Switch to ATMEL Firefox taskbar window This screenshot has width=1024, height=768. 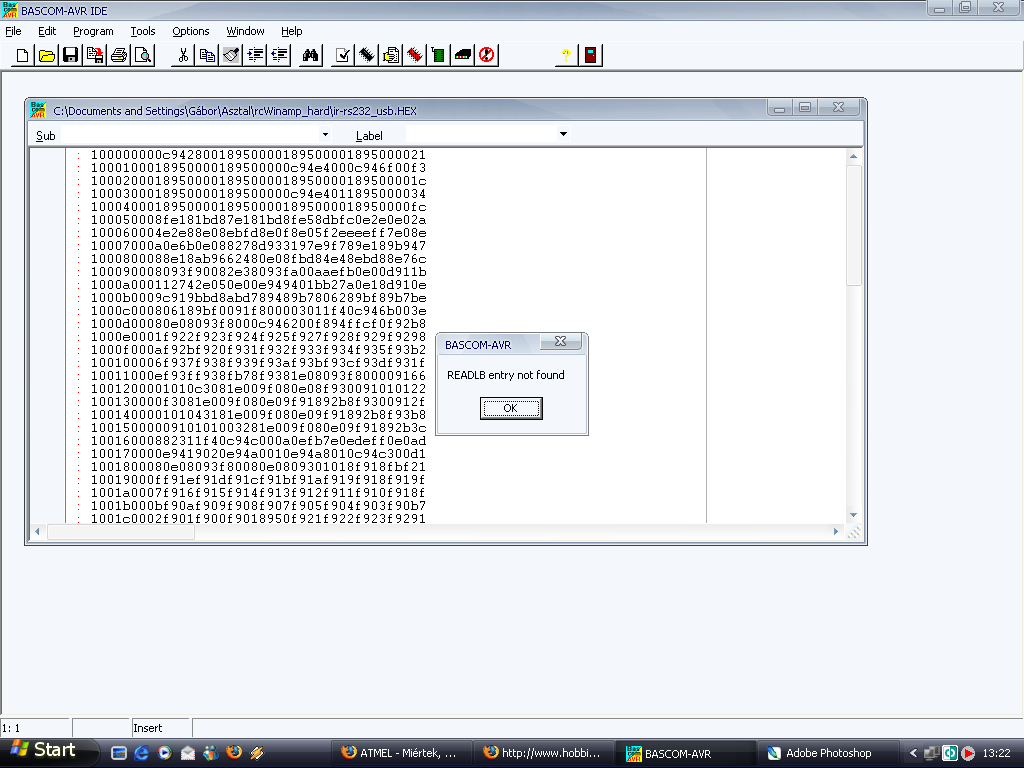point(400,753)
